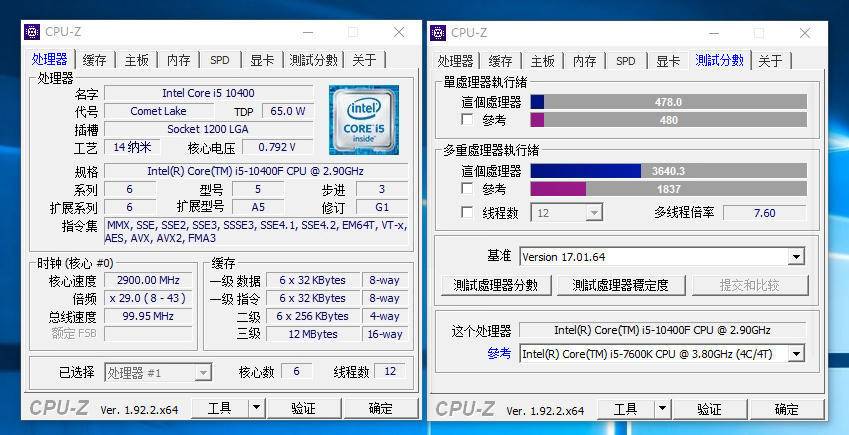Click the CPU-Z app icon in left window title bar
849x435 pixels.
pos(32,32)
